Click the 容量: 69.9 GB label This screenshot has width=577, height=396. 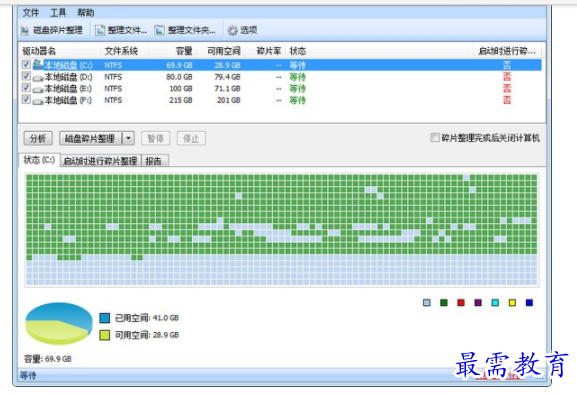click(x=47, y=358)
